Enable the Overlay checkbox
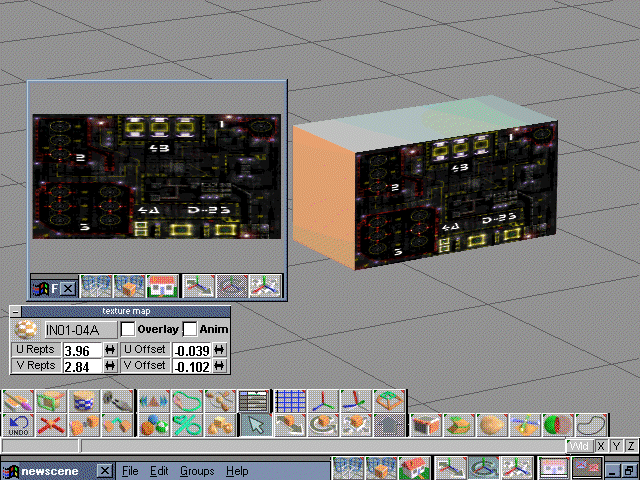The width and height of the screenshot is (640, 480). (x=128, y=329)
